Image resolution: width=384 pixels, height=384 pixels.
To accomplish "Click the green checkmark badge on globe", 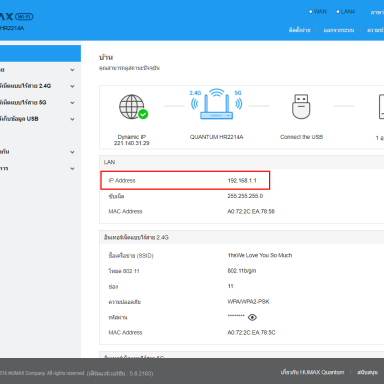I will tap(143, 114).
